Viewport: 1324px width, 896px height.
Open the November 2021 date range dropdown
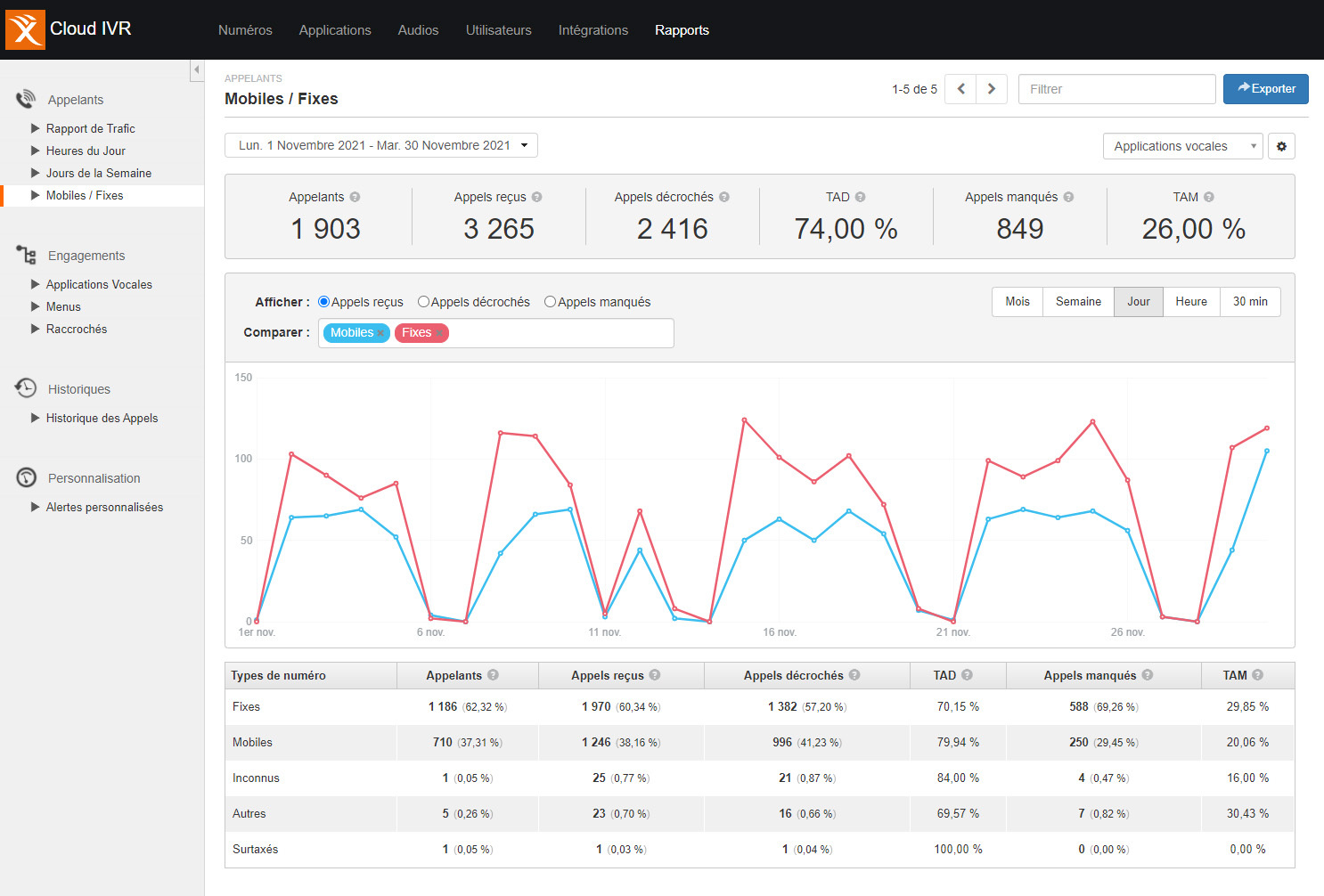381,145
